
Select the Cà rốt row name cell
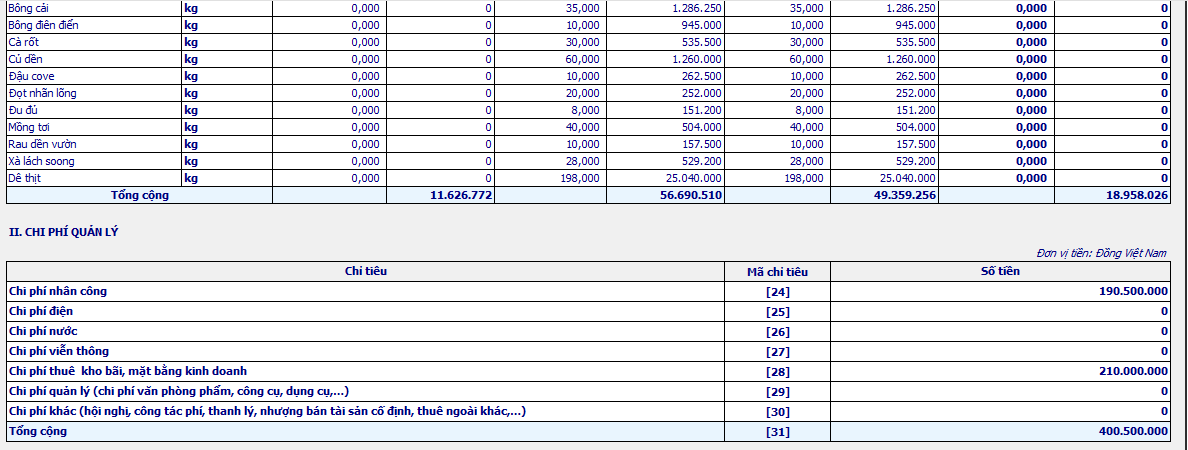tap(92, 42)
